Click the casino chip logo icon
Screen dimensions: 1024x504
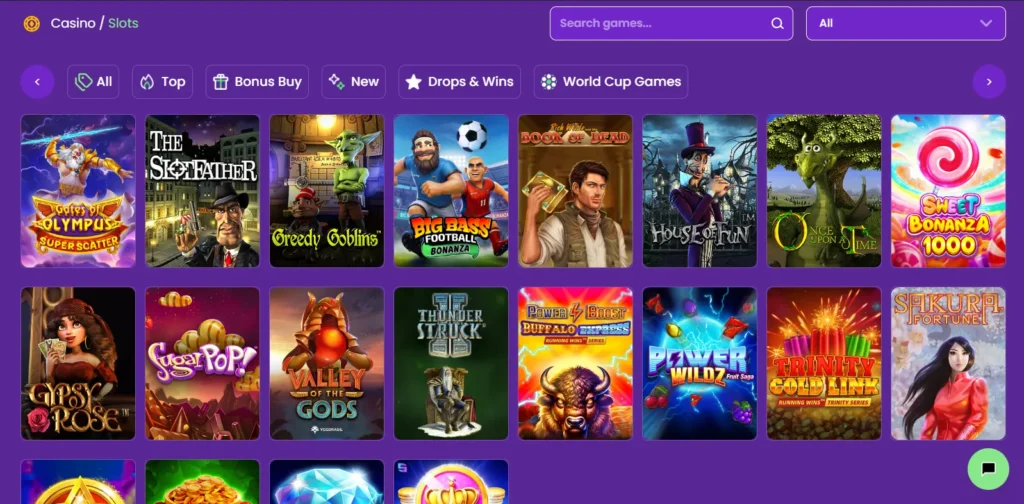(x=31, y=24)
